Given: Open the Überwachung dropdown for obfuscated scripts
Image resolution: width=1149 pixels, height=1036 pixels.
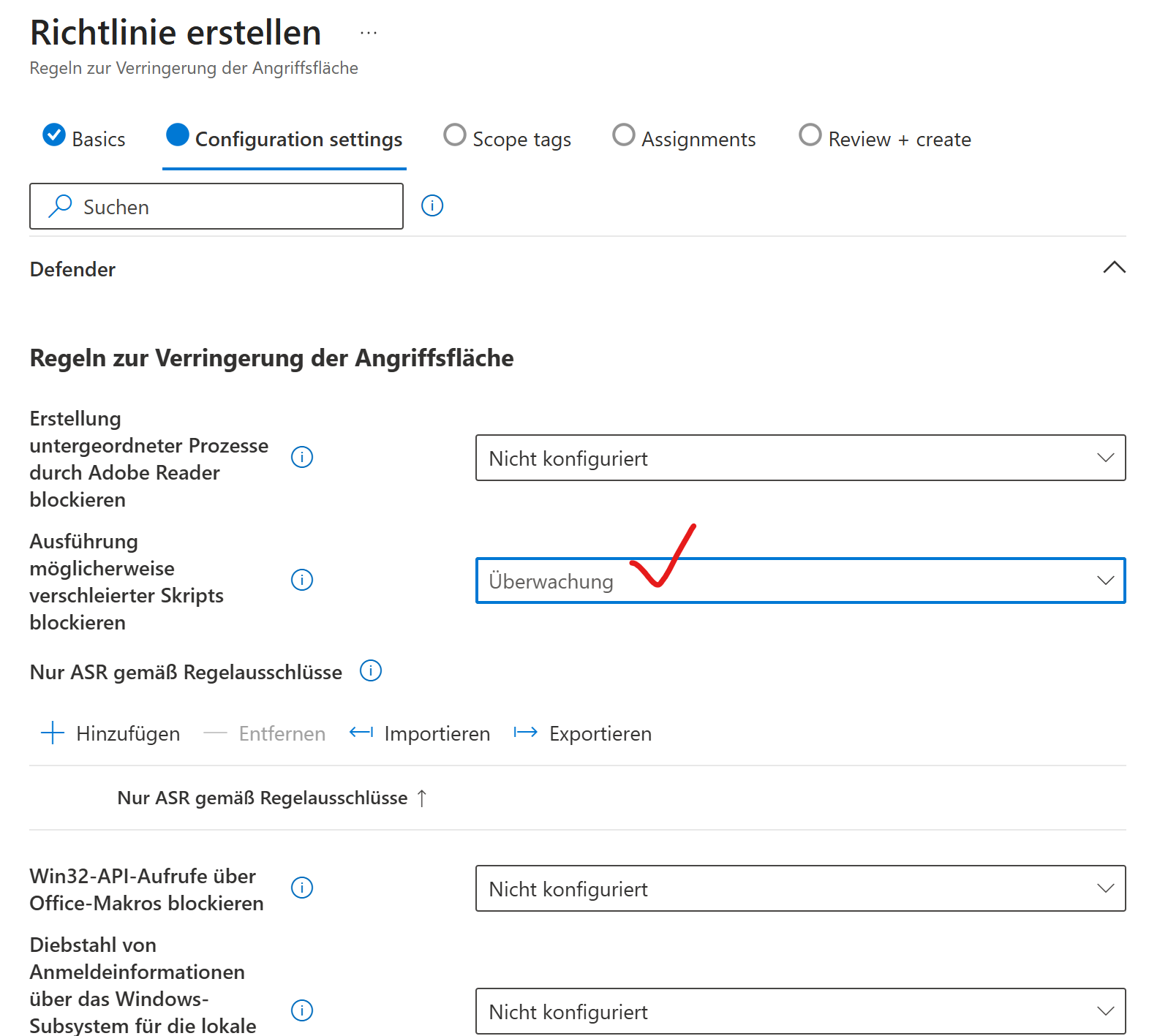Looking at the screenshot, I should [x=800, y=581].
